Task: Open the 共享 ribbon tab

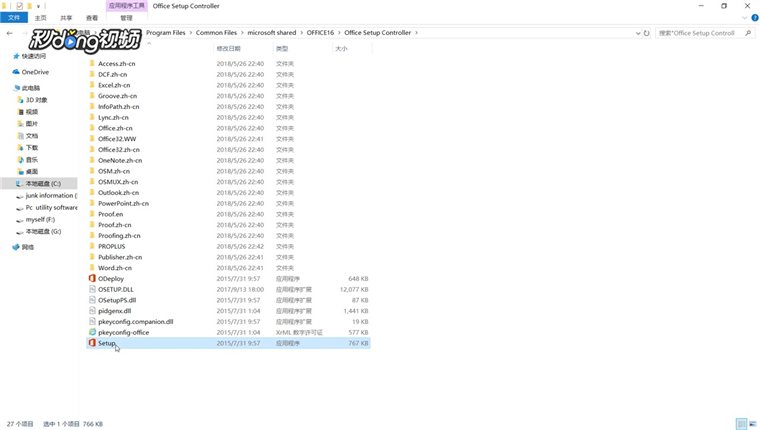Action: [66, 18]
